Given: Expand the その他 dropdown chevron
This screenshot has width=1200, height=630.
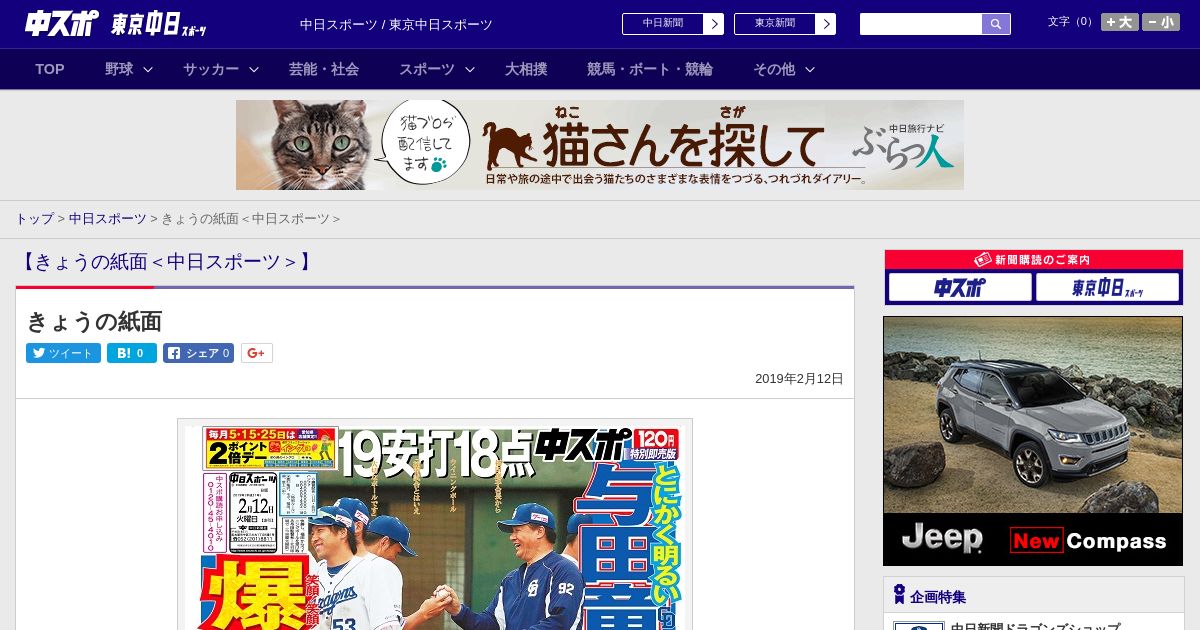Looking at the screenshot, I should click(810, 69).
